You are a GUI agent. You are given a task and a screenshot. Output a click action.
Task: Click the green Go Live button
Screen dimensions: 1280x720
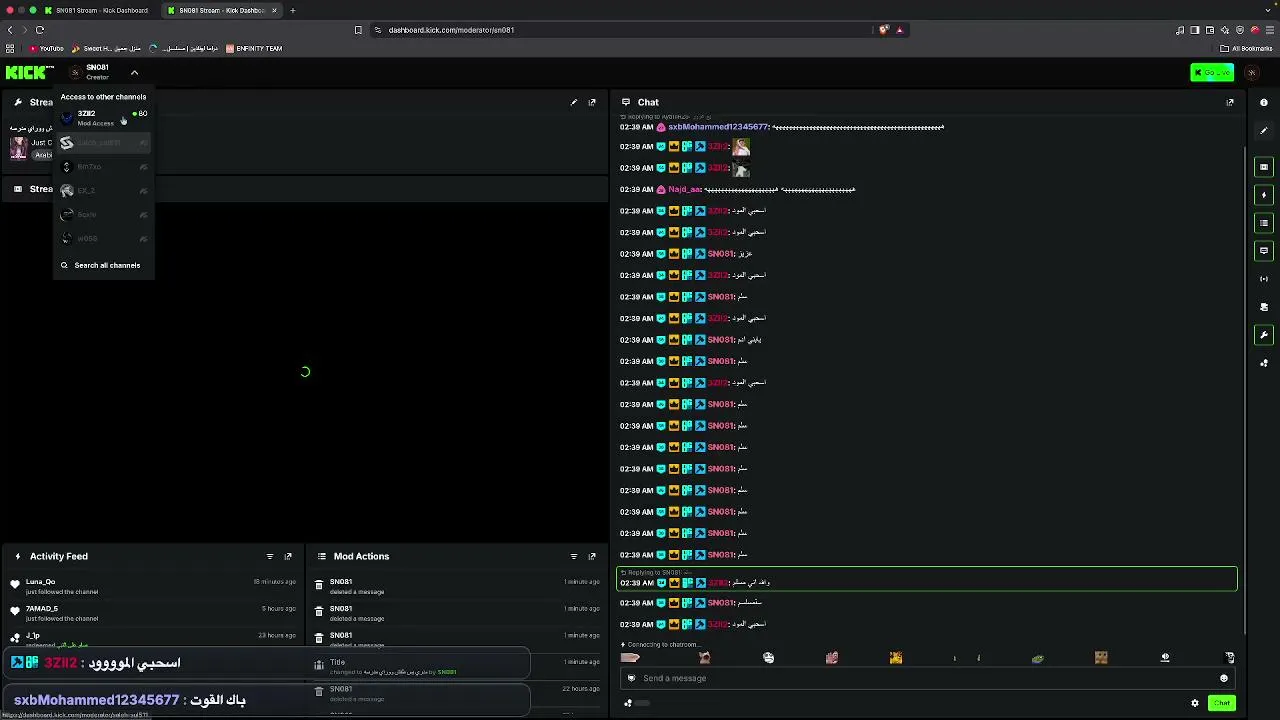[1212, 72]
